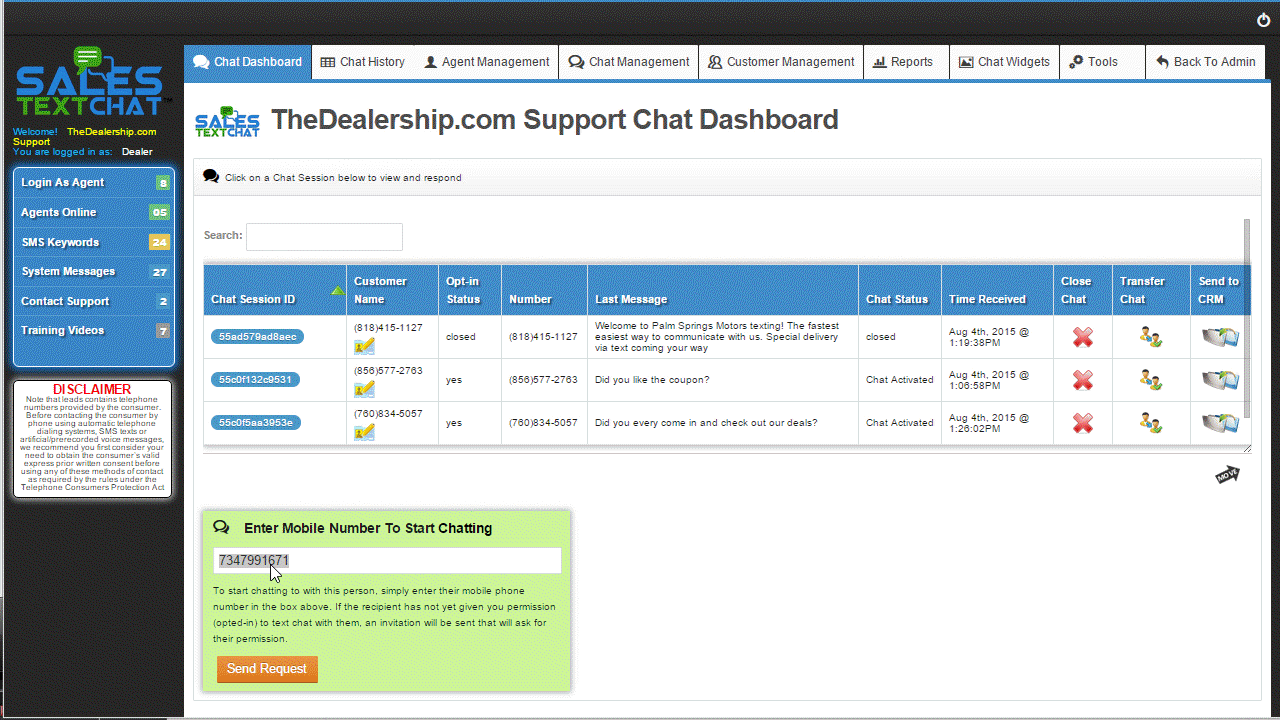
Task: Close chat for session 55c0f5aa3953e
Action: pyautogui.click(x=1082, y=423)
